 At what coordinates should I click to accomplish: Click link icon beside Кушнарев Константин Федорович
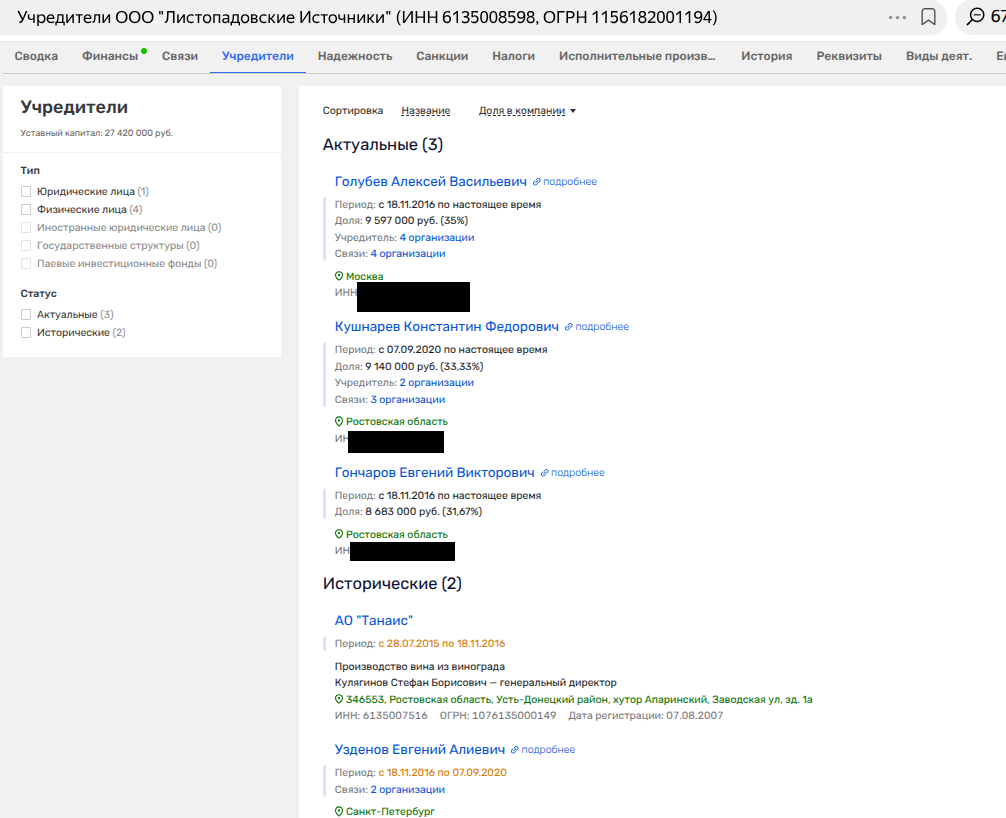569,327
